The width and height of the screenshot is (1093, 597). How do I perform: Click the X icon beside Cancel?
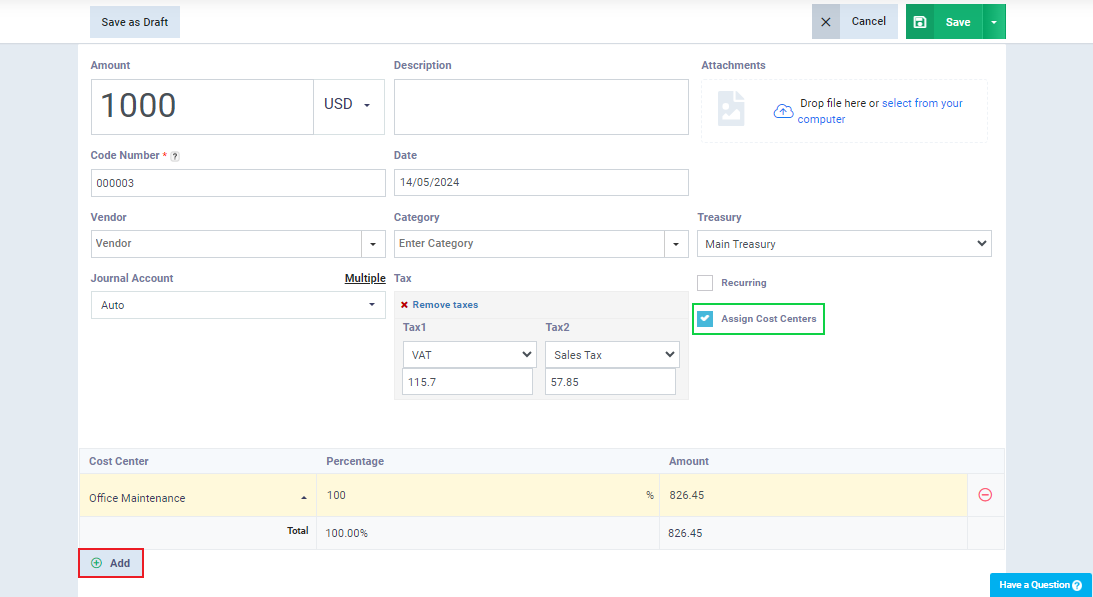click(x=825, y=22)
